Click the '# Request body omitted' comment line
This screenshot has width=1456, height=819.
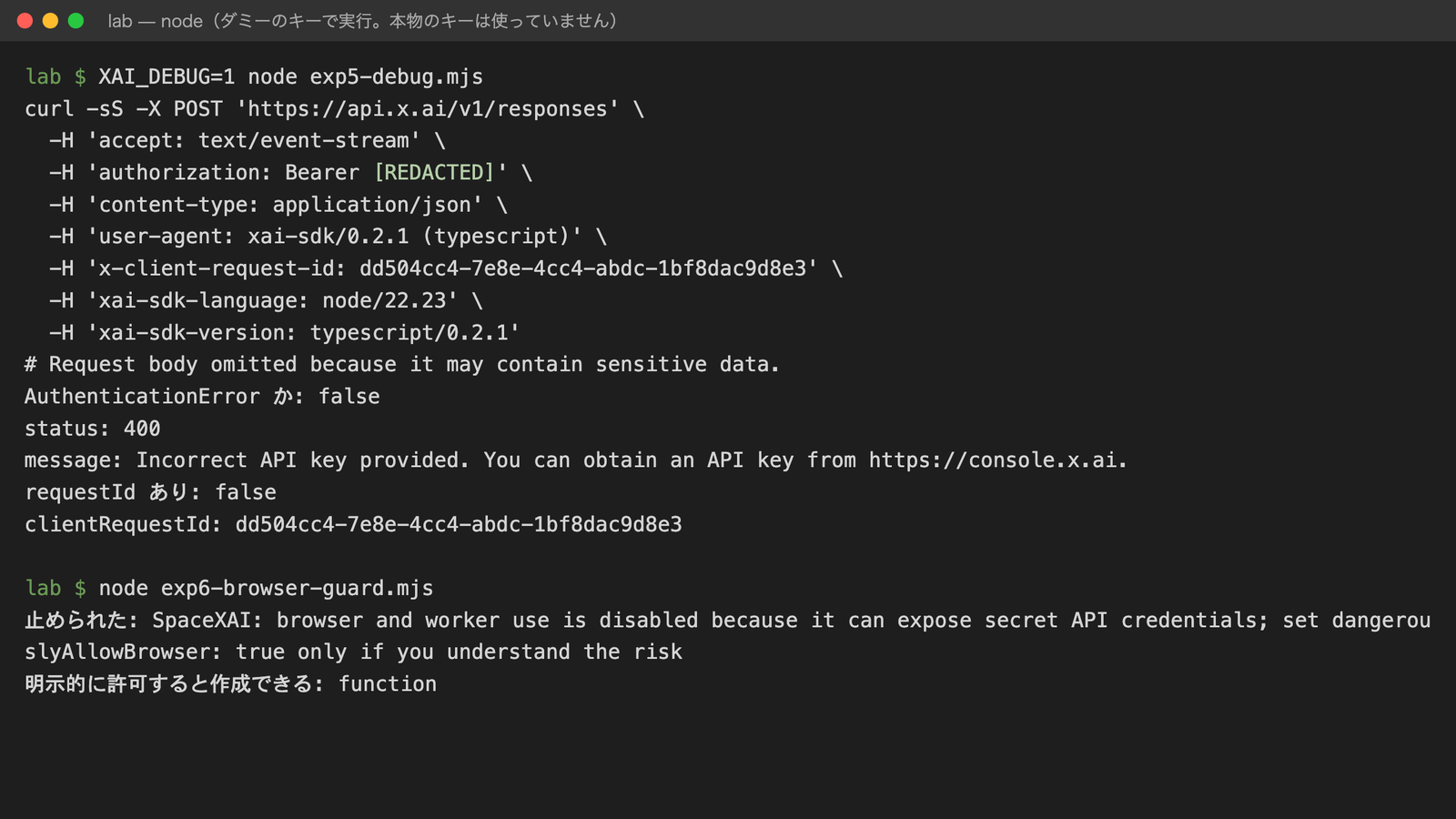[x=402, y=364]
